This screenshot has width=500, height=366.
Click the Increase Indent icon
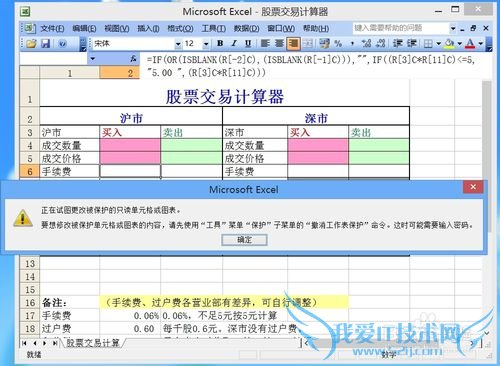412,43
